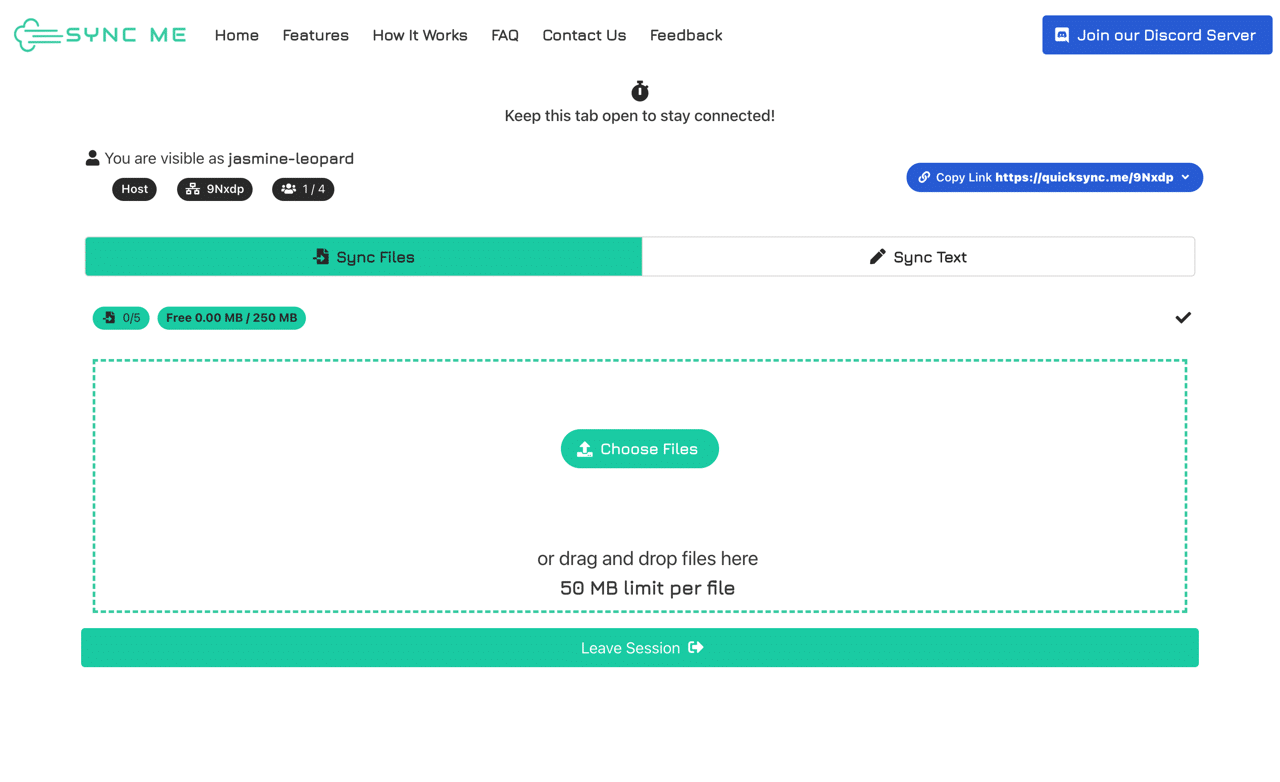Click the stopwatch connection icon
This screenshot has width=1280, height=782.
639,90
